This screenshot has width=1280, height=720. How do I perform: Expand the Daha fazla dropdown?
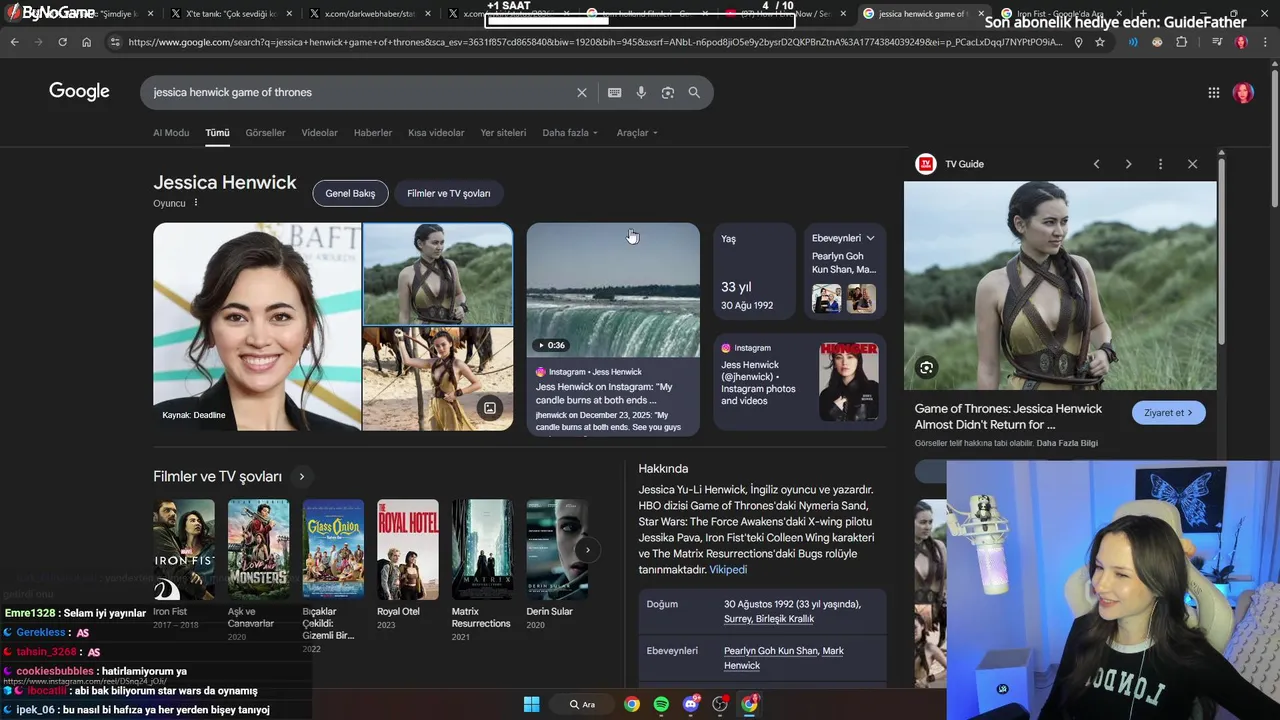point(570,133)
